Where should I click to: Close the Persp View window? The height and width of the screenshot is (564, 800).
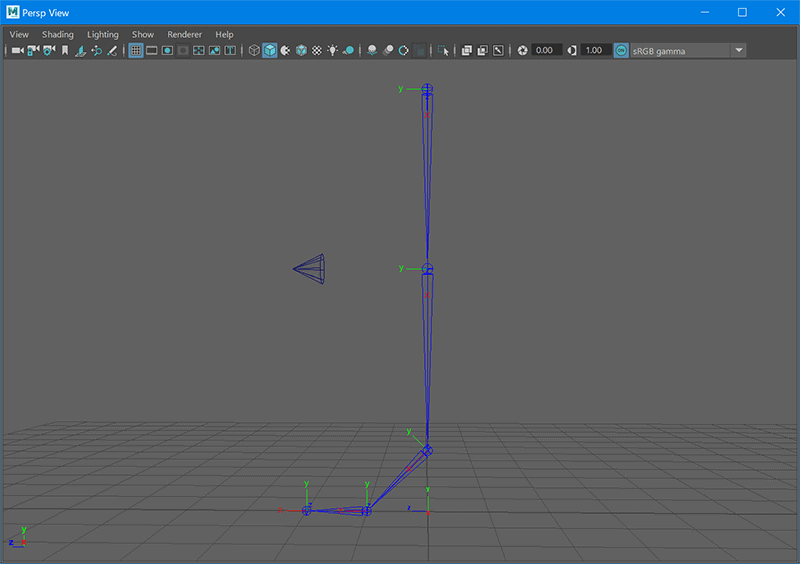[x=780, y=12]
